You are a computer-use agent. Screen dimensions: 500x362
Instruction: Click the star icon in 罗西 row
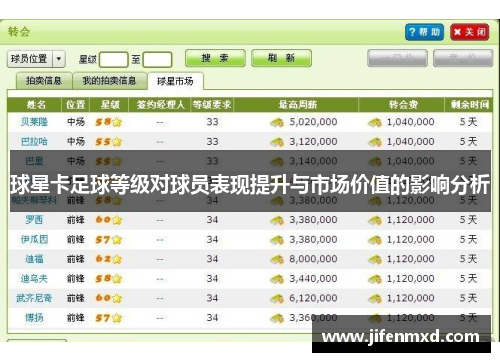click(x=117, y=220)
